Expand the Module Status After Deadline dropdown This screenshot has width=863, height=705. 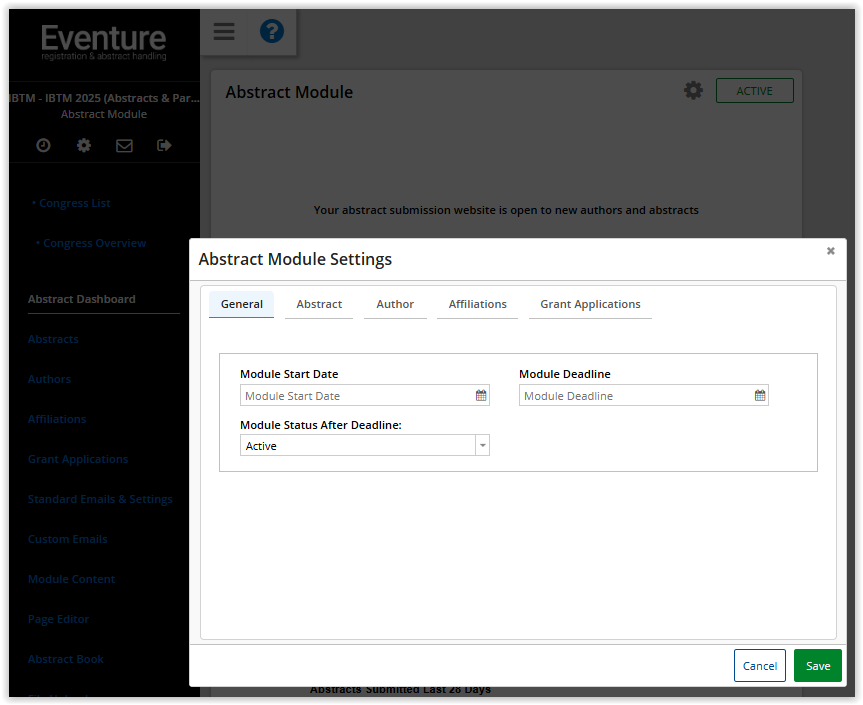coord(483,444)
